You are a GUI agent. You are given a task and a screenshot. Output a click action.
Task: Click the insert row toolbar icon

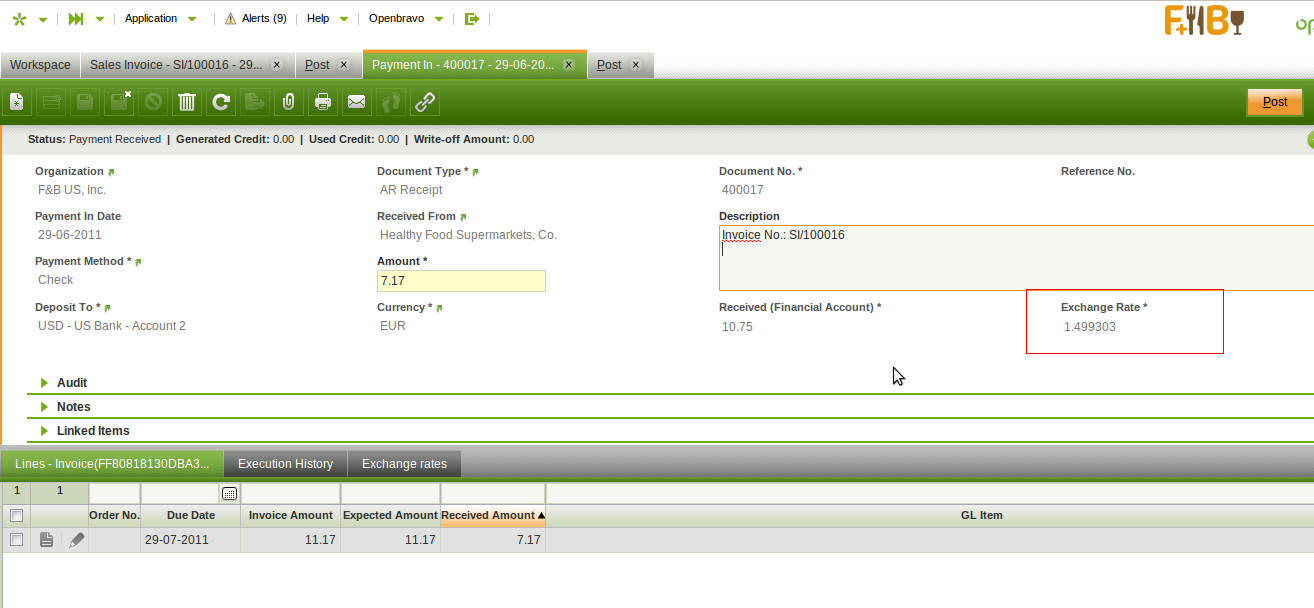tap(51, 102)
